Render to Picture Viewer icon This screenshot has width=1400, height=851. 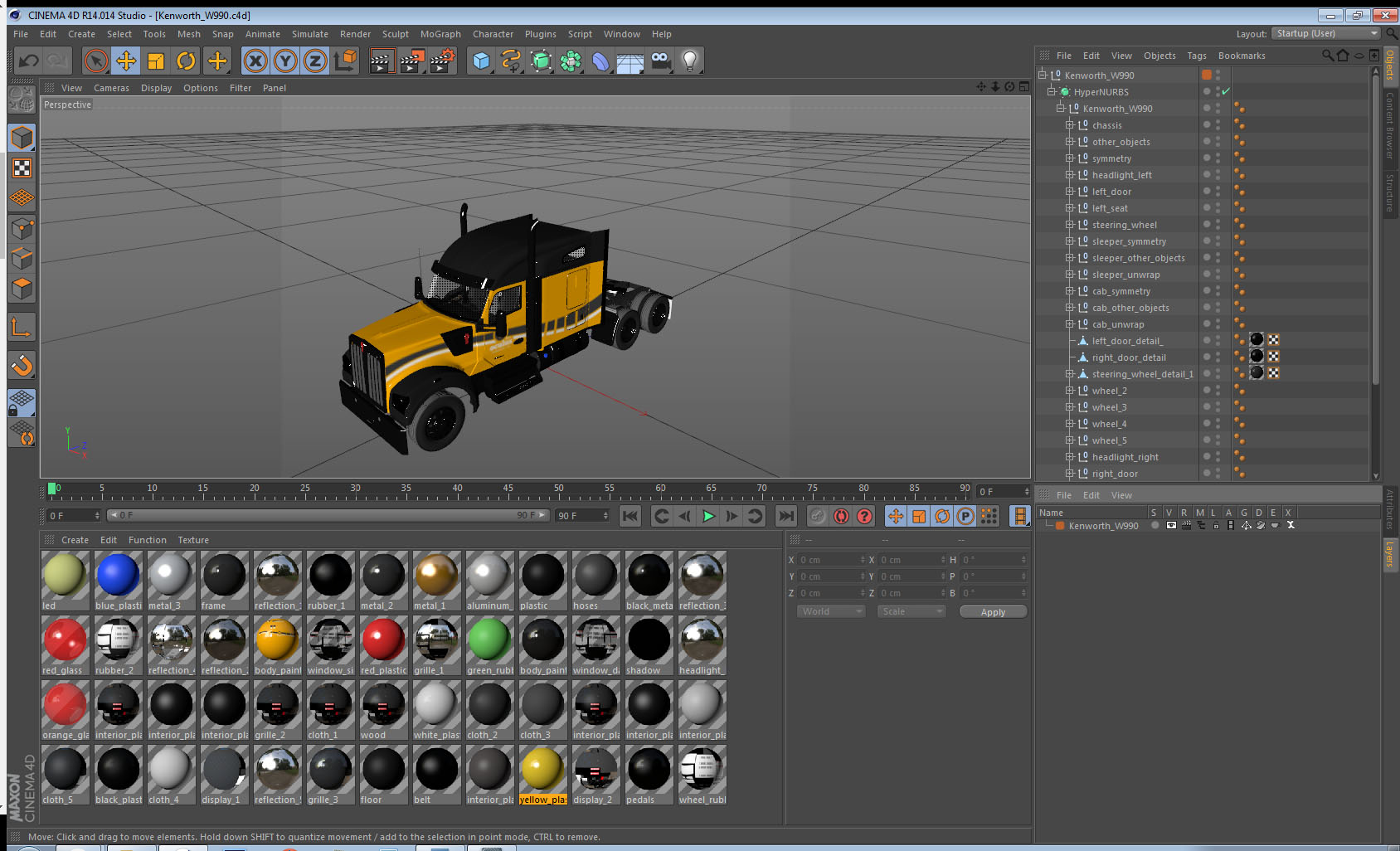(x=411, y=61)
